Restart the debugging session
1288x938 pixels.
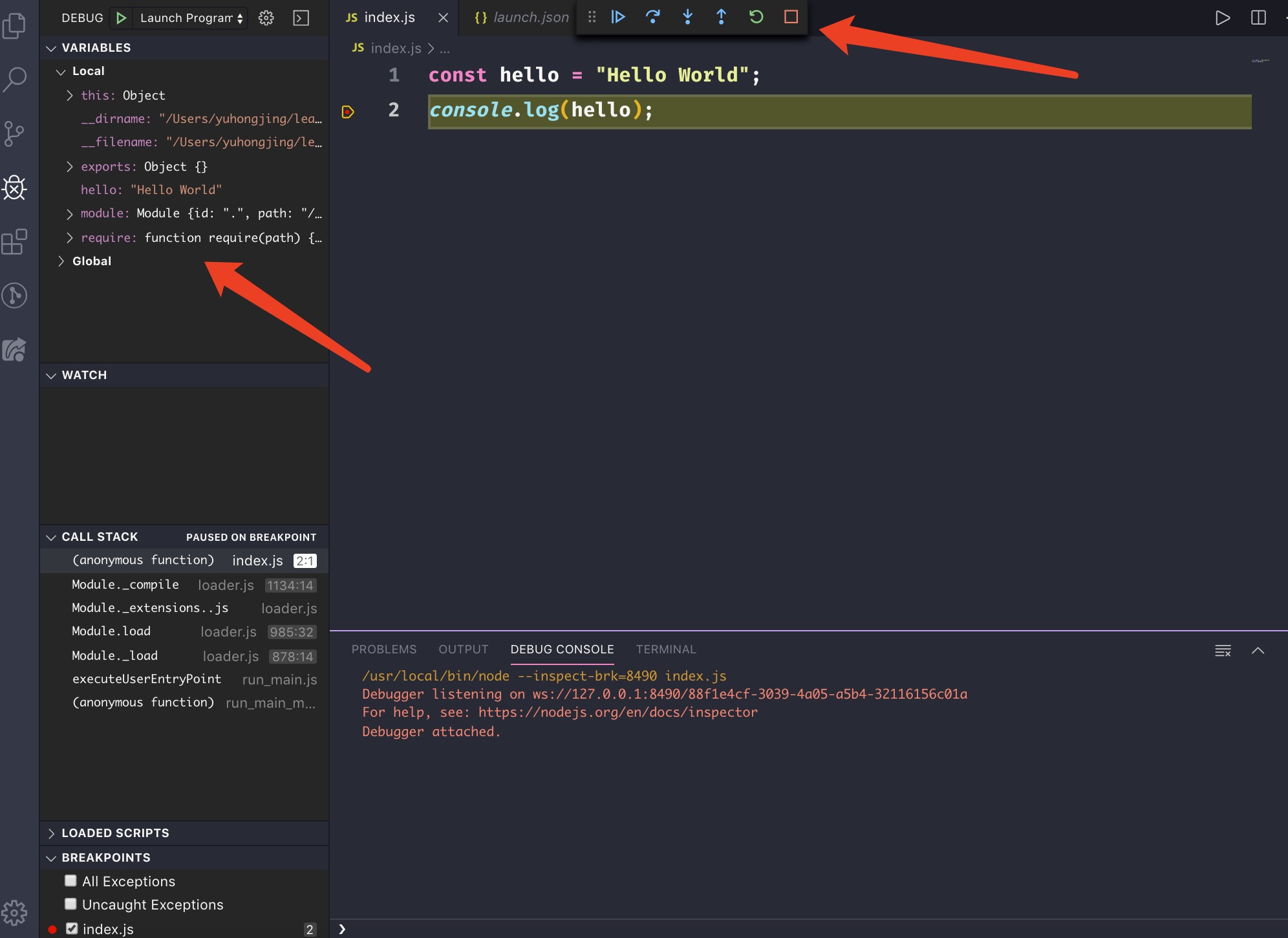(x=756, y=17)
